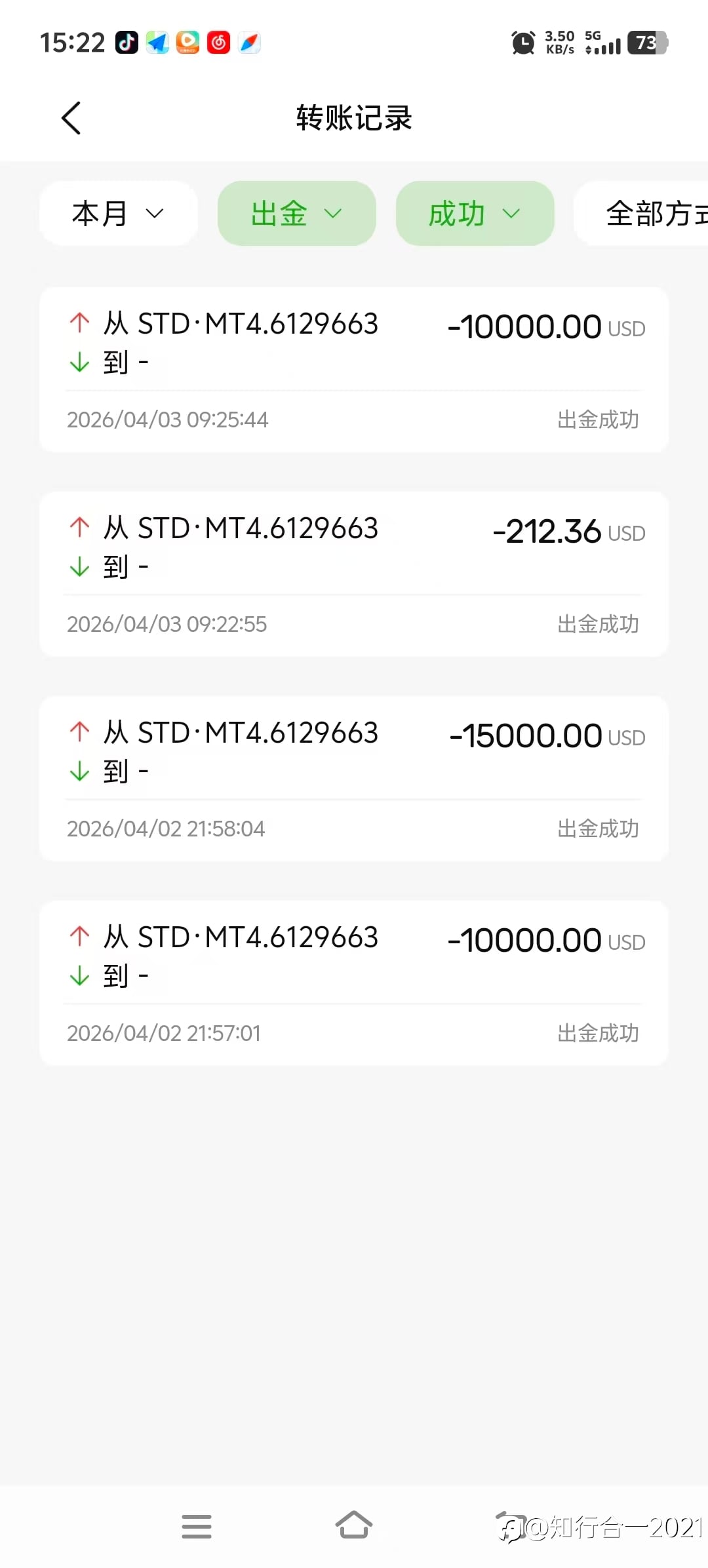The height and width of the screenshot is (1568, 708).
Task: Open the 成功 status filter dropdown
Action: (475, 214)
